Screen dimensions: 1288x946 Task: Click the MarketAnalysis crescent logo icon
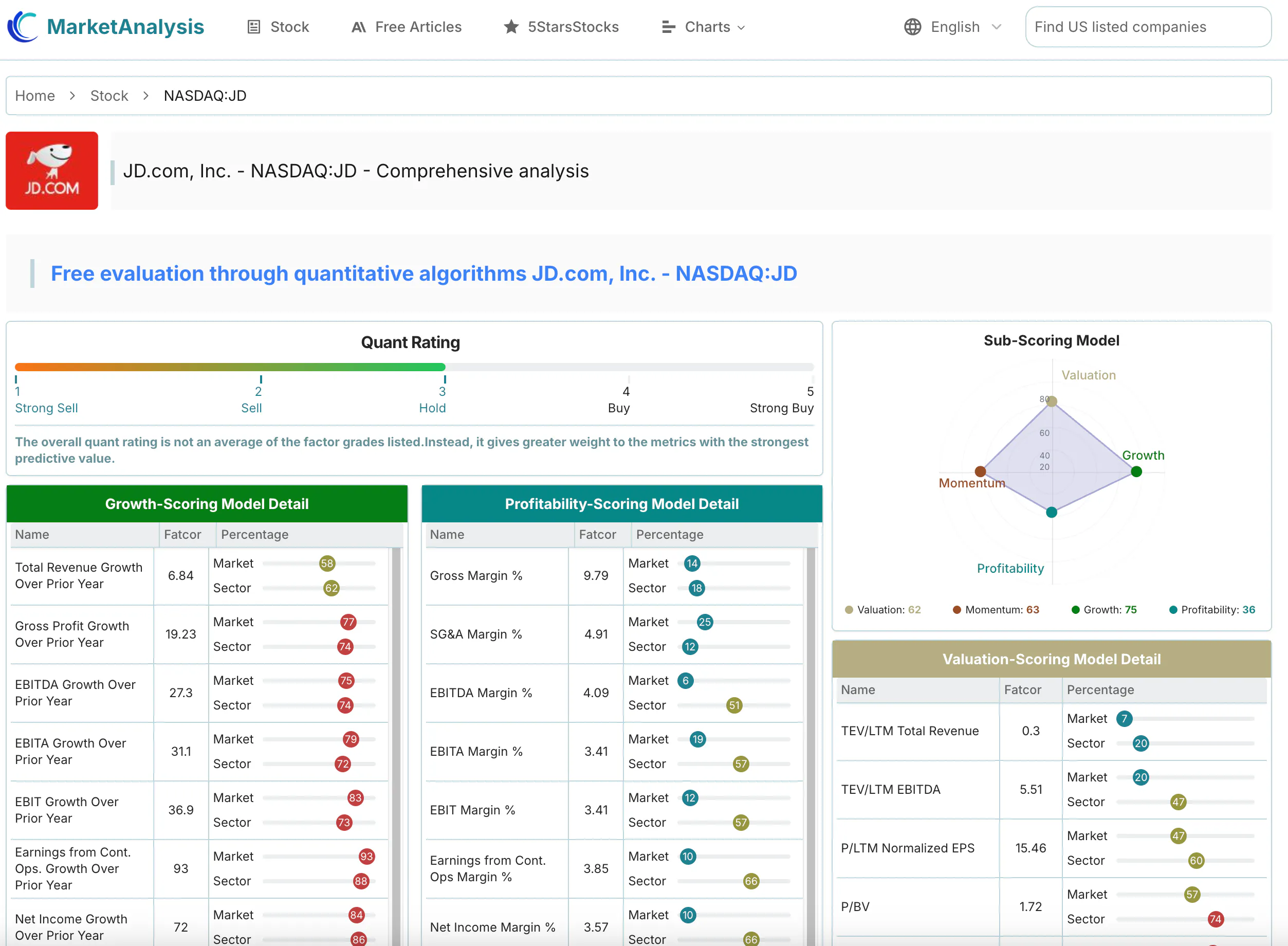(23, 26)
